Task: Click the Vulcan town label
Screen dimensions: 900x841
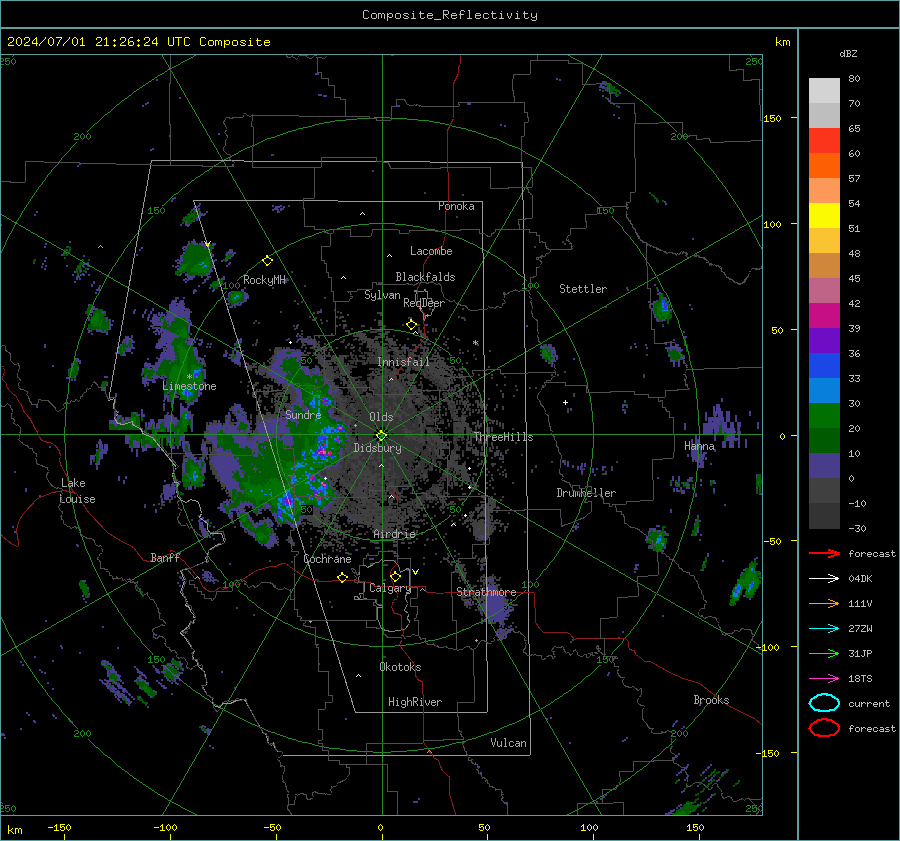Action: tap(508, 743)
